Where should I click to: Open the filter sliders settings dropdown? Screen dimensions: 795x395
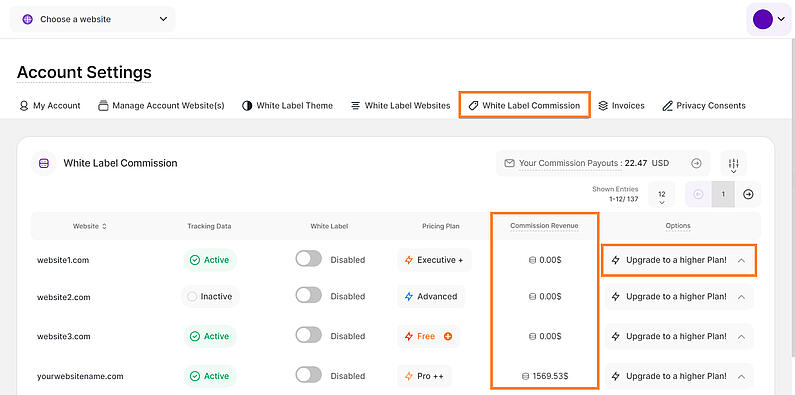pos(734,165)
